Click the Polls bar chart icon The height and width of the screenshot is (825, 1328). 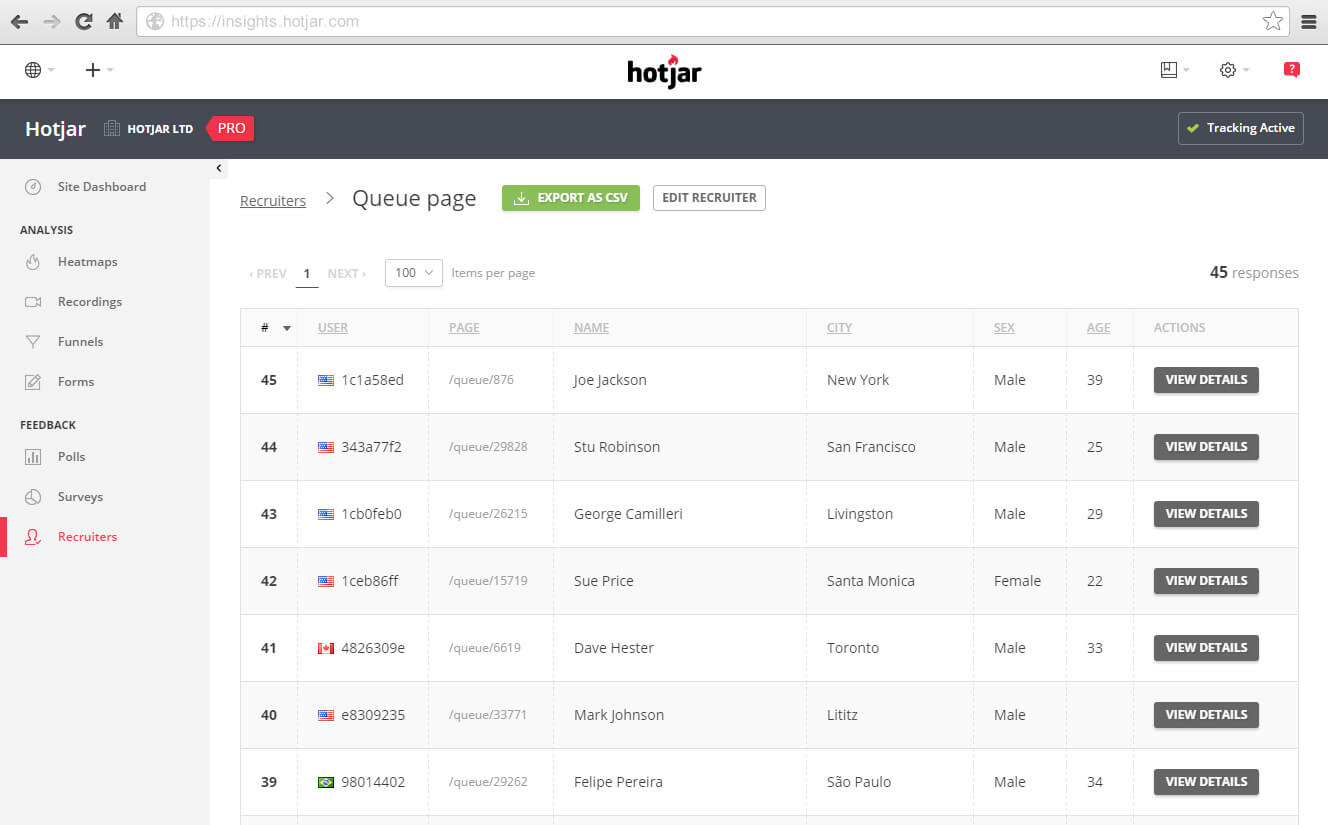(33, 457)
